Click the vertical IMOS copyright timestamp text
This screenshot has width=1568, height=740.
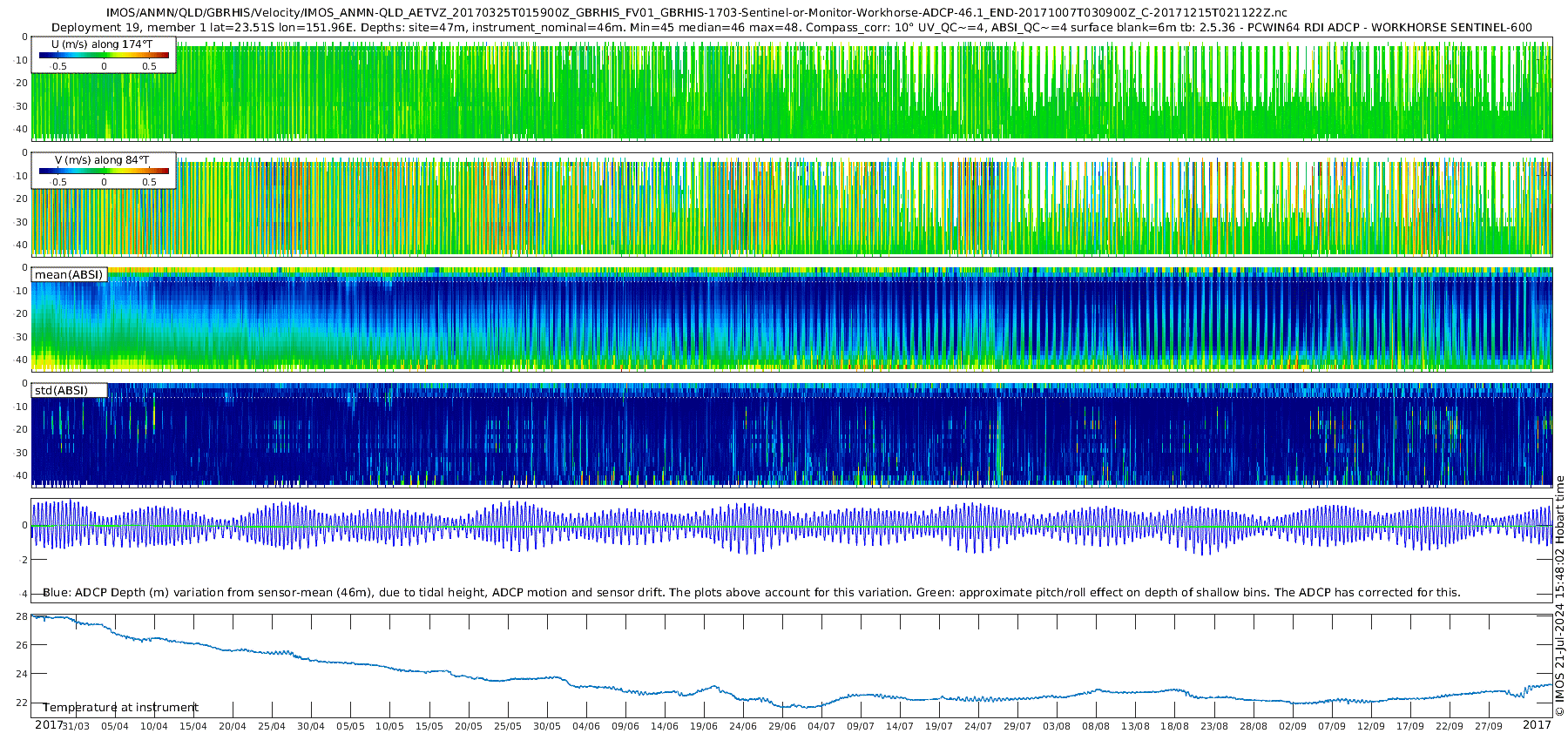pyautogui.click(x=1559, y=596)
